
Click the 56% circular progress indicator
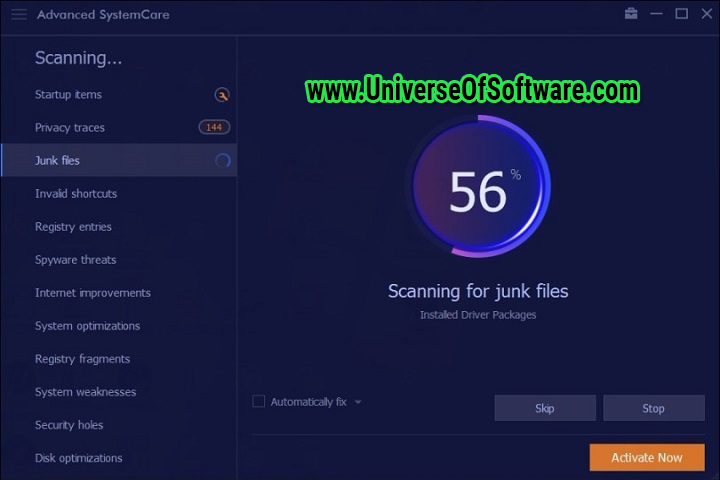(478, 186)
